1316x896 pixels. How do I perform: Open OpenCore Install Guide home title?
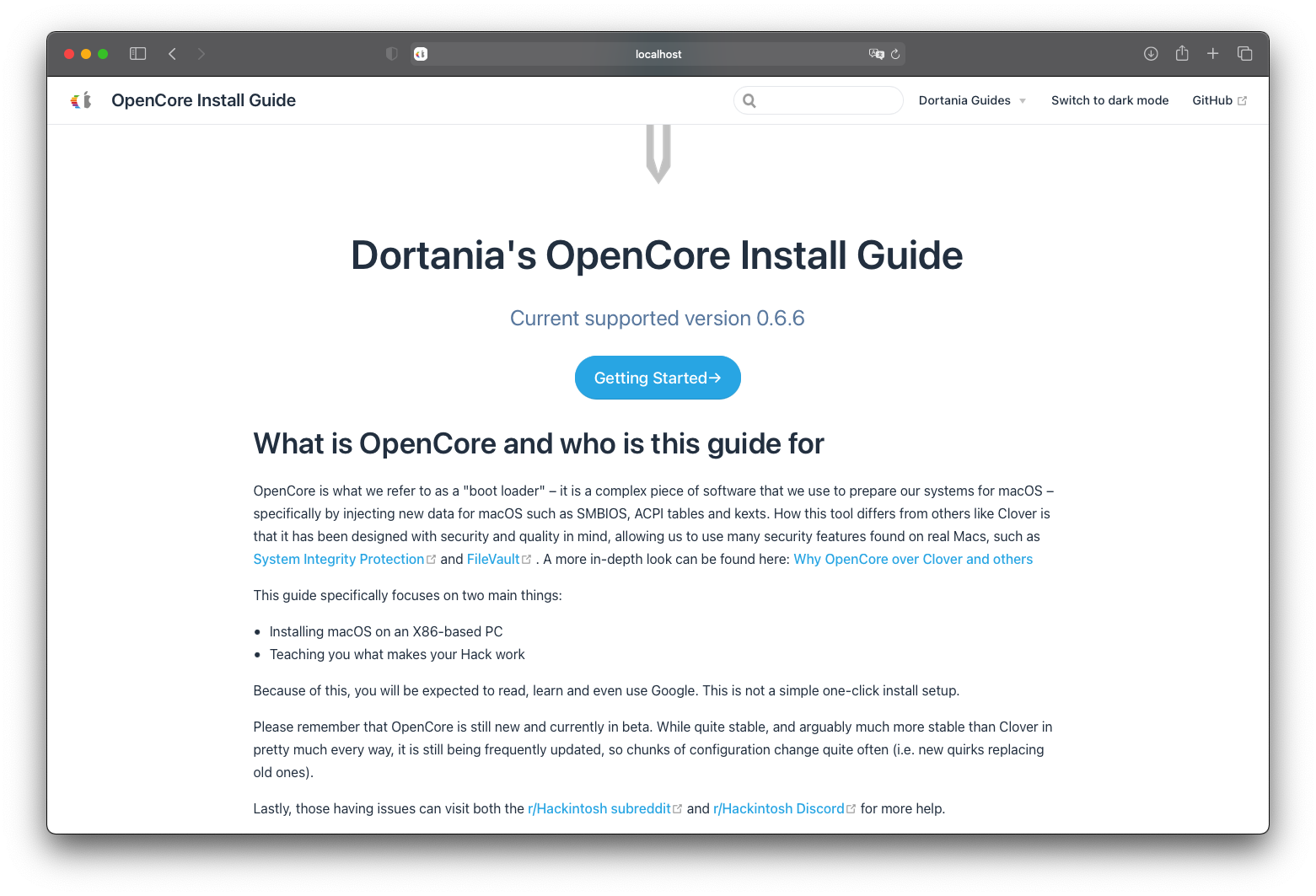pos(203,100)
